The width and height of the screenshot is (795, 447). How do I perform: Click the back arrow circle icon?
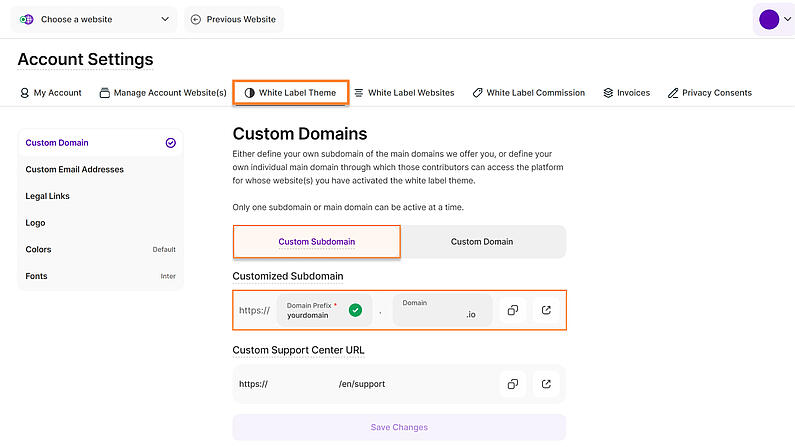click(196, 19)
